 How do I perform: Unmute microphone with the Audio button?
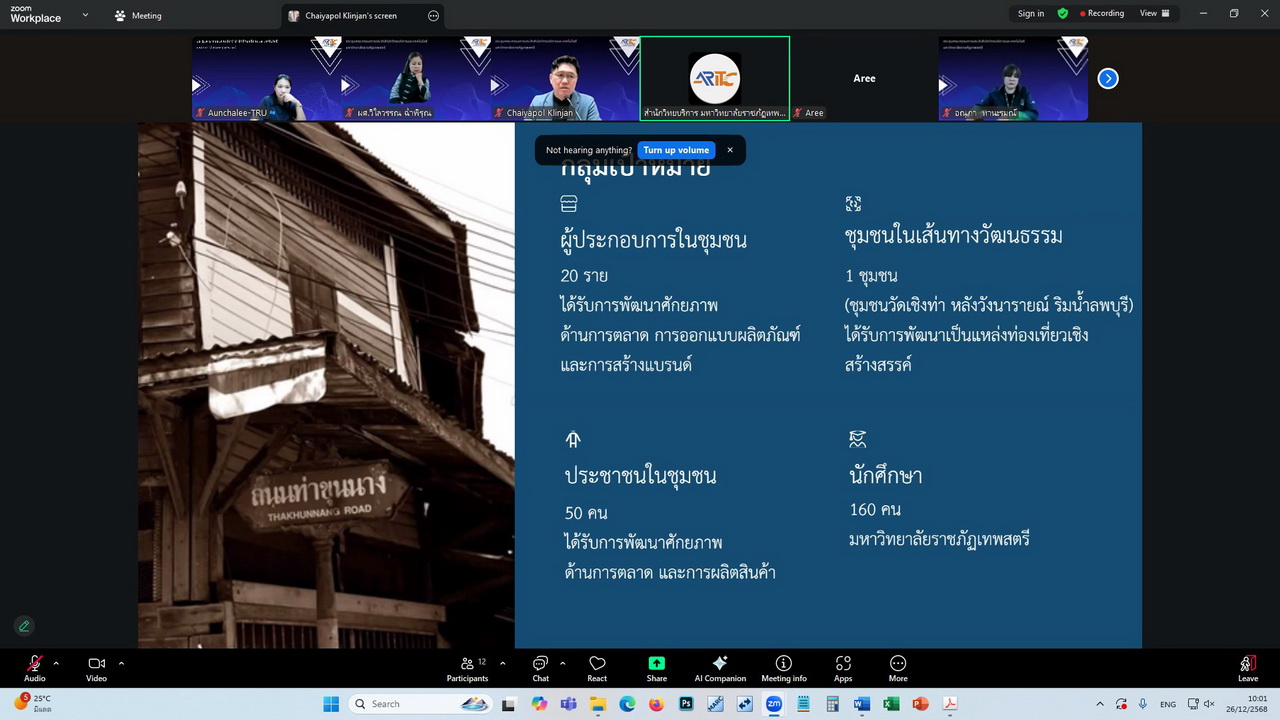35,668
